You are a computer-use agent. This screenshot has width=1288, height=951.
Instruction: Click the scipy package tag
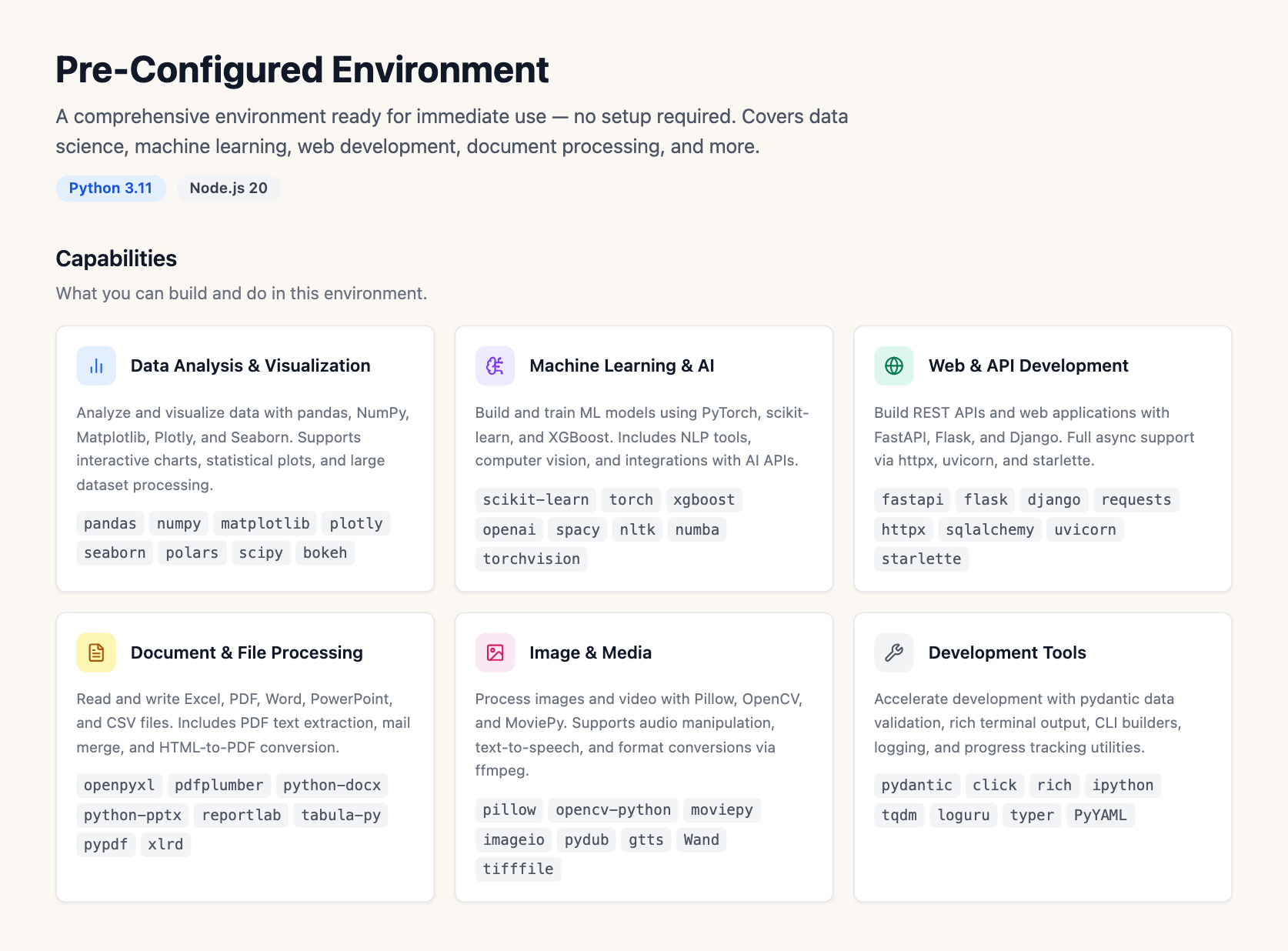click(x=261, y=552)
